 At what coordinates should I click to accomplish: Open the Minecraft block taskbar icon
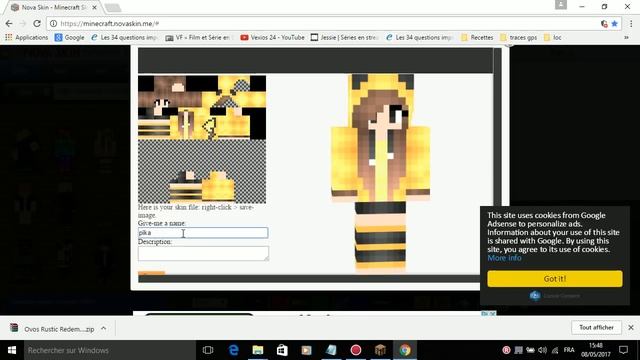pos(380,350)
